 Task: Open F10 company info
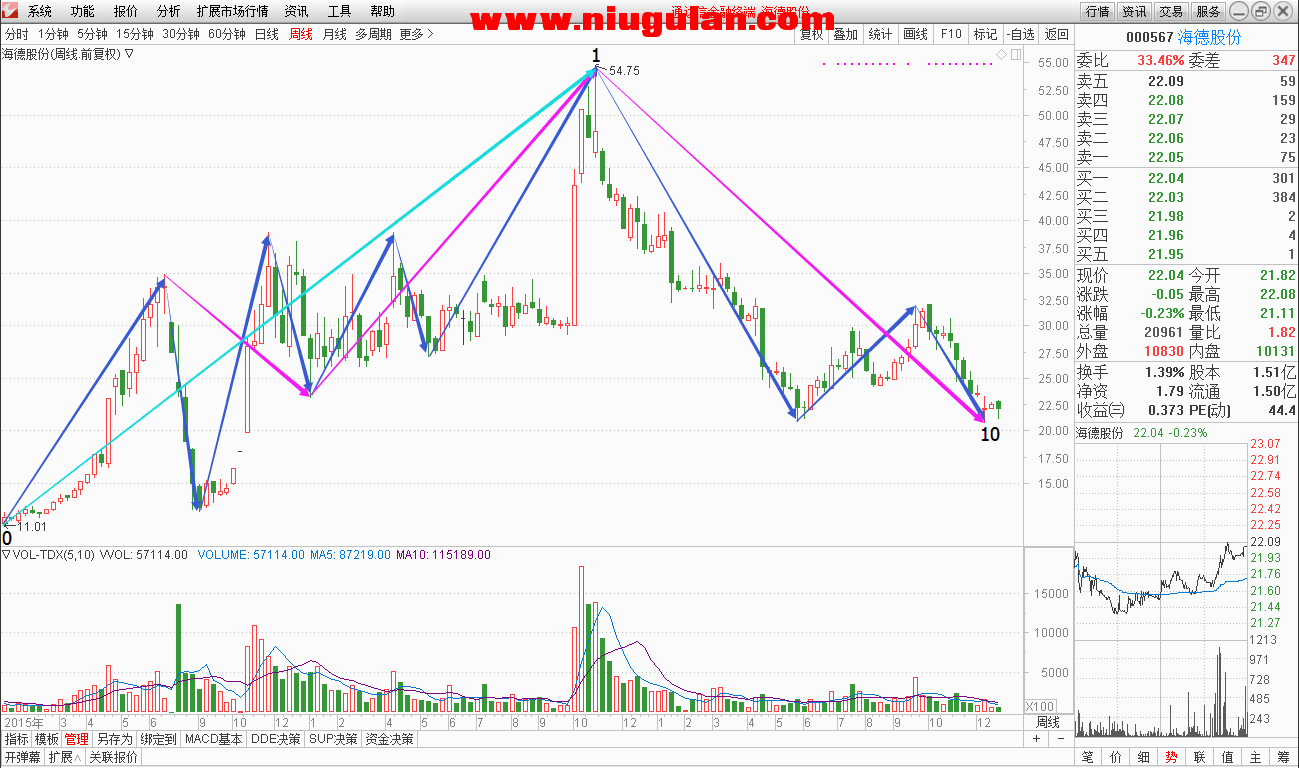click(950, 34)
